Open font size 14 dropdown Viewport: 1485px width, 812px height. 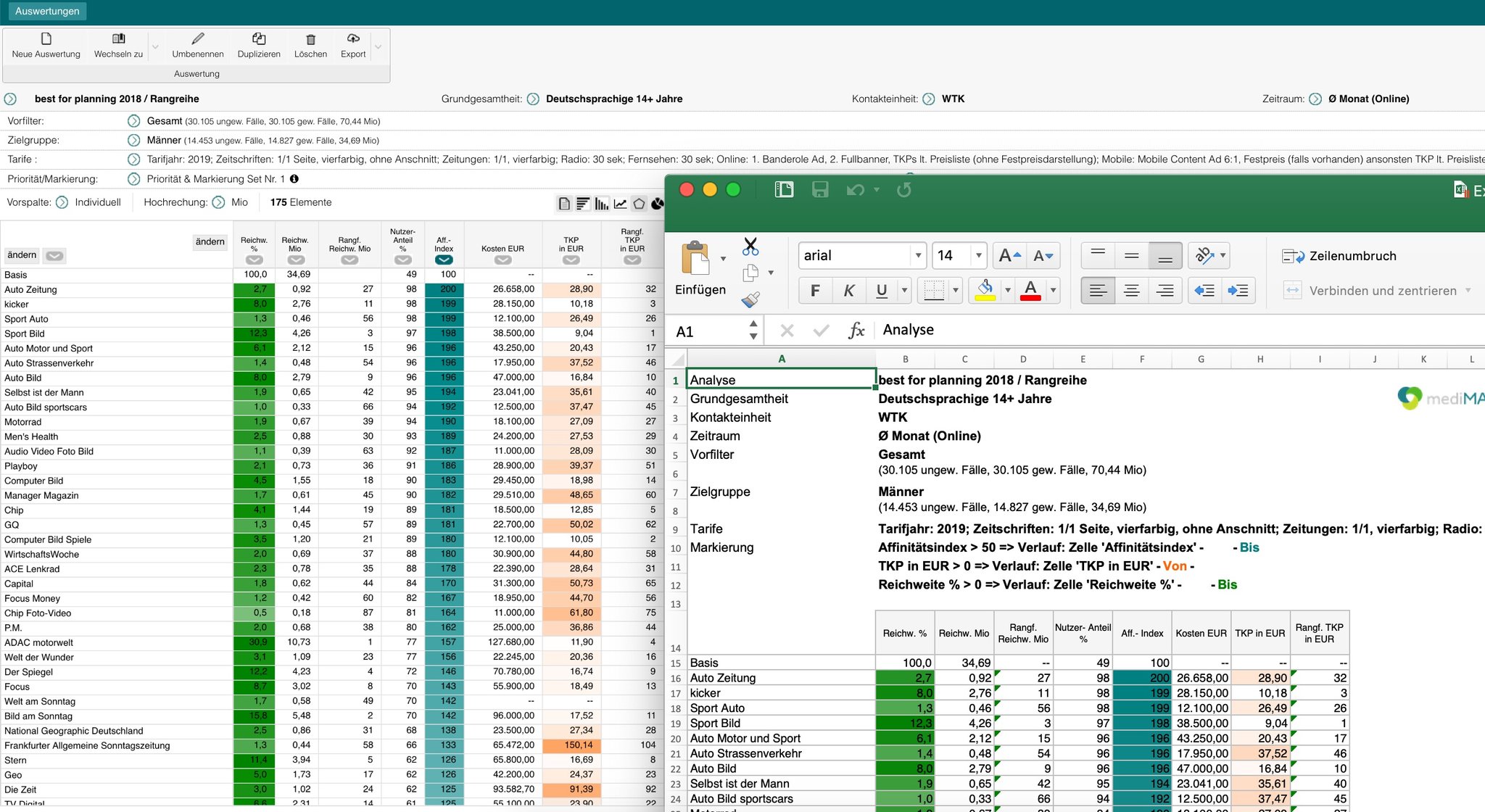click(x=978, y=255)
